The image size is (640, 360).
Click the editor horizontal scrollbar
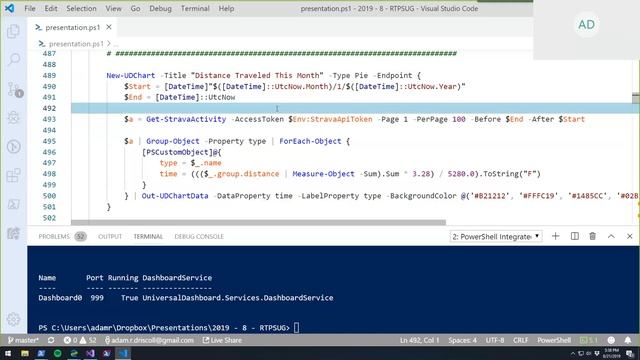click(x=258, y=222)
